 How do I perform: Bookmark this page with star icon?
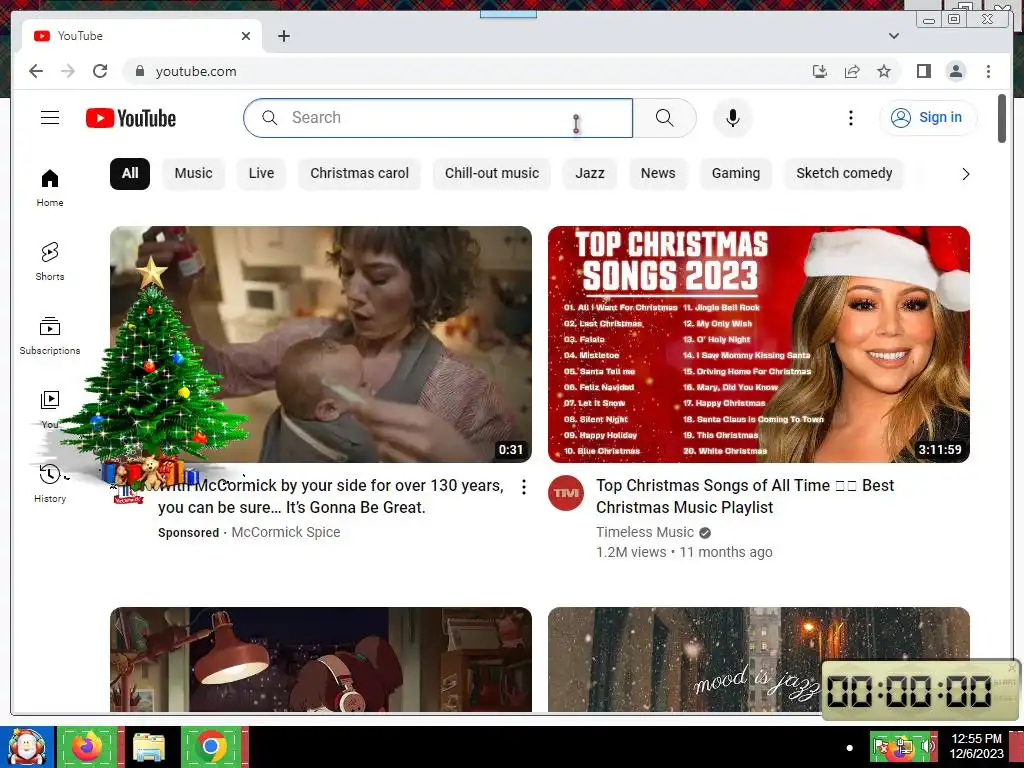click(884, 71)
